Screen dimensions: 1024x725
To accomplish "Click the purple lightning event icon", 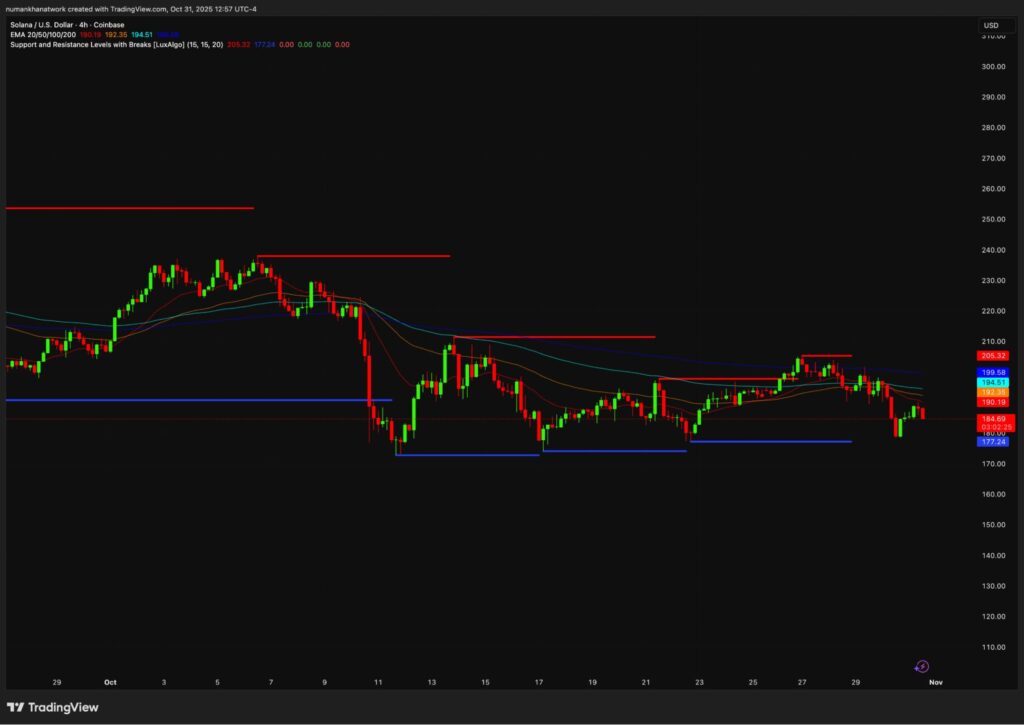I will pos(922,666).
